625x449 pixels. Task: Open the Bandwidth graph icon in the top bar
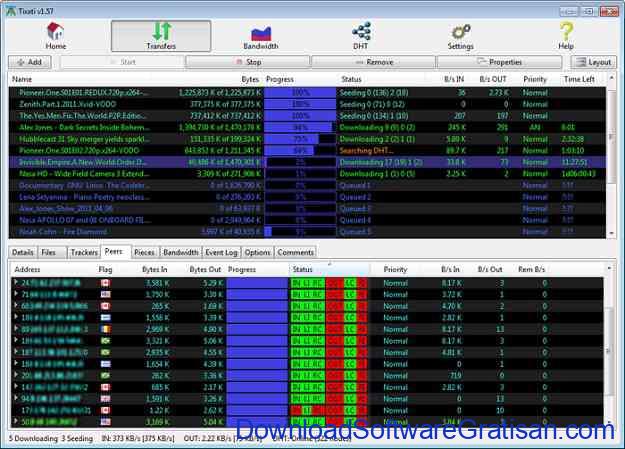coord(261,33)
